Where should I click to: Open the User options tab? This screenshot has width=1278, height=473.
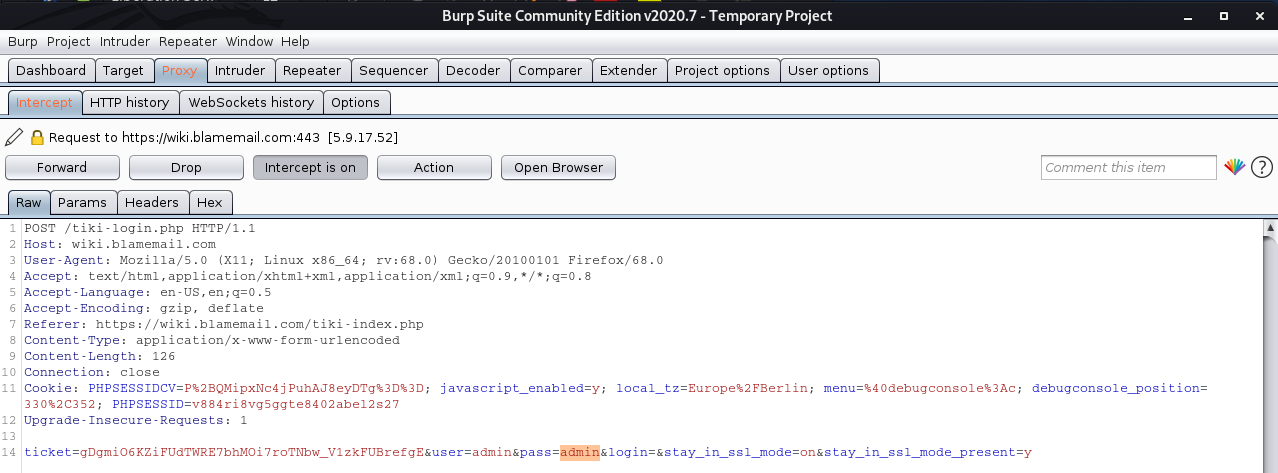828,70
